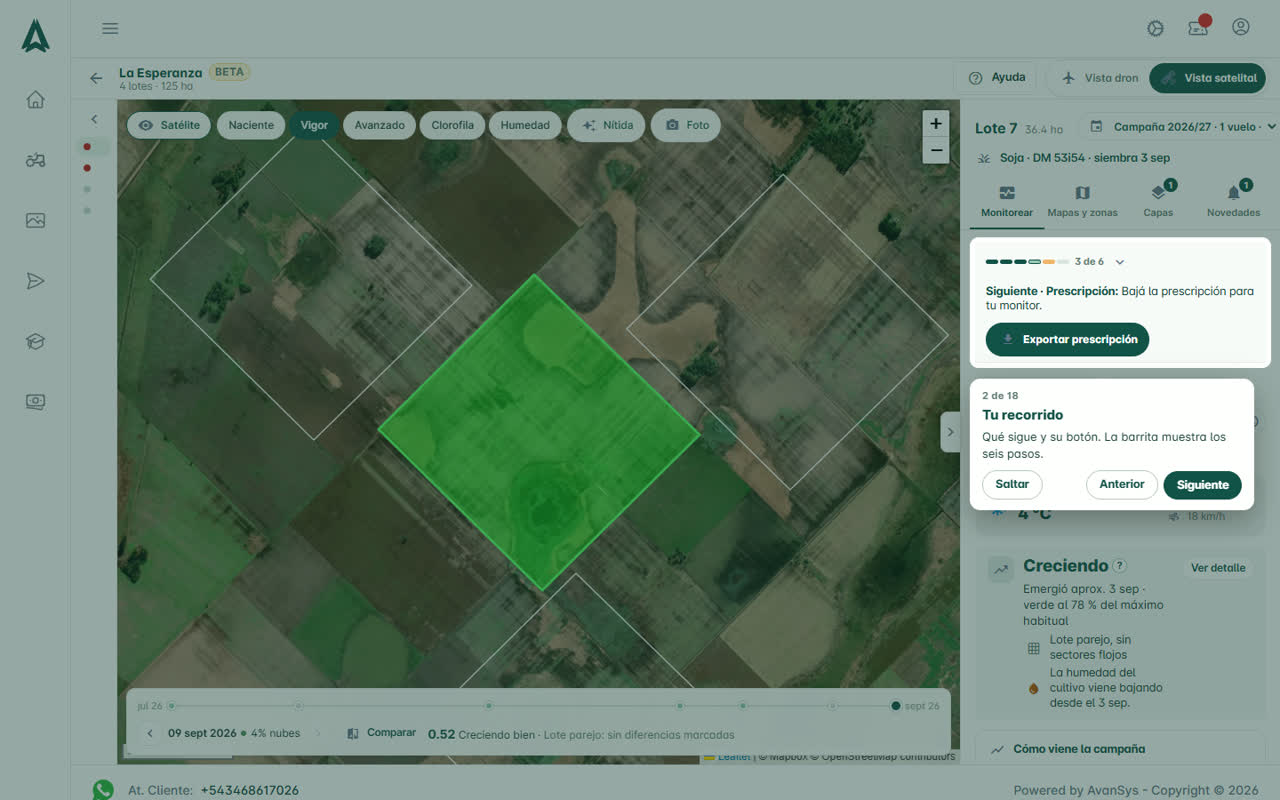Viewport: 1280px width, 800px height.
Task: Expand the campaign selector dropdown
Action: pos(1182,127)
